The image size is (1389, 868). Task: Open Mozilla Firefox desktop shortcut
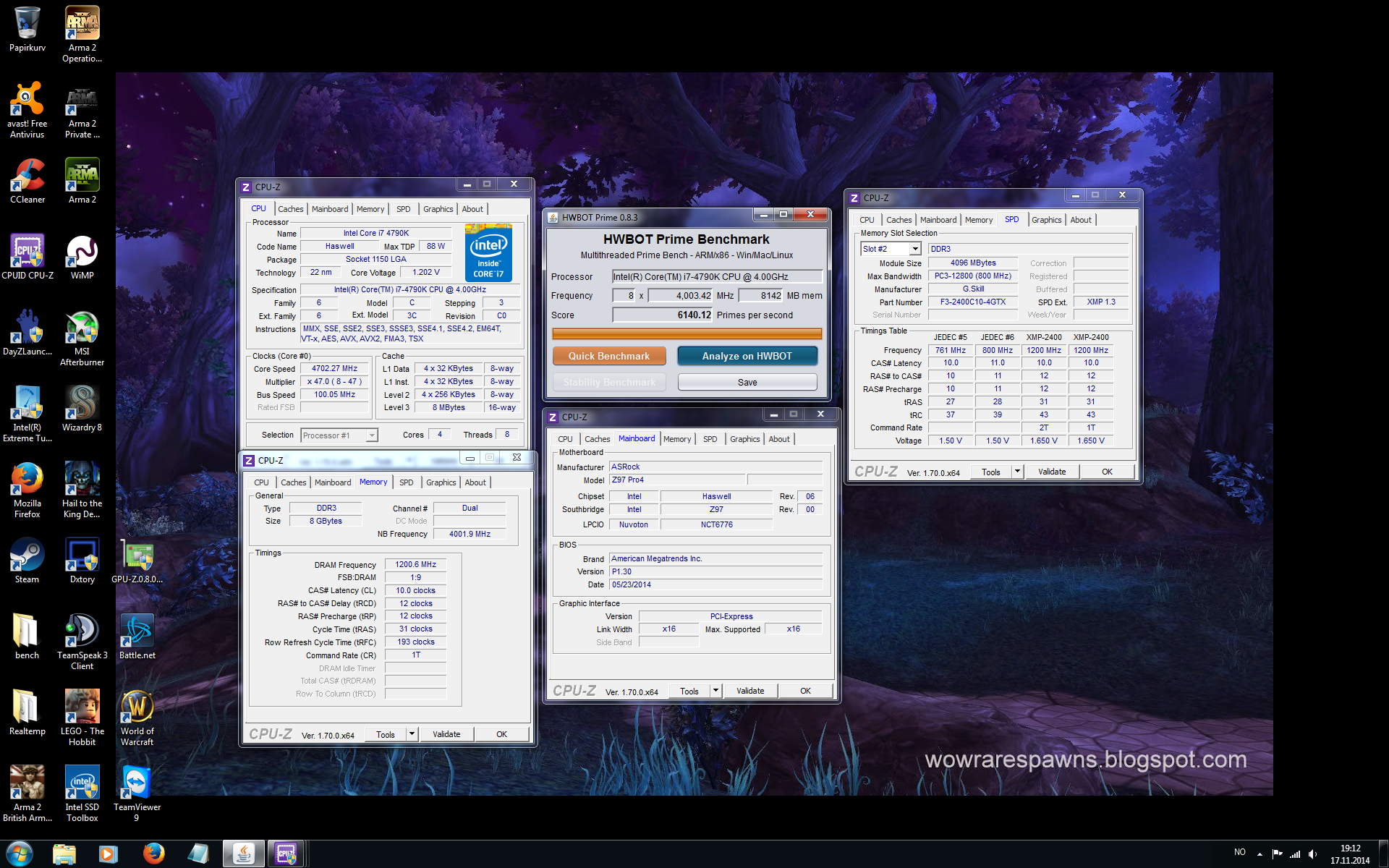tap(27, 490)
